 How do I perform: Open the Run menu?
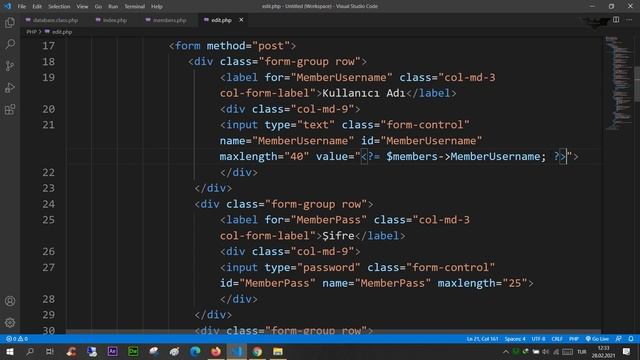(113, 7)
